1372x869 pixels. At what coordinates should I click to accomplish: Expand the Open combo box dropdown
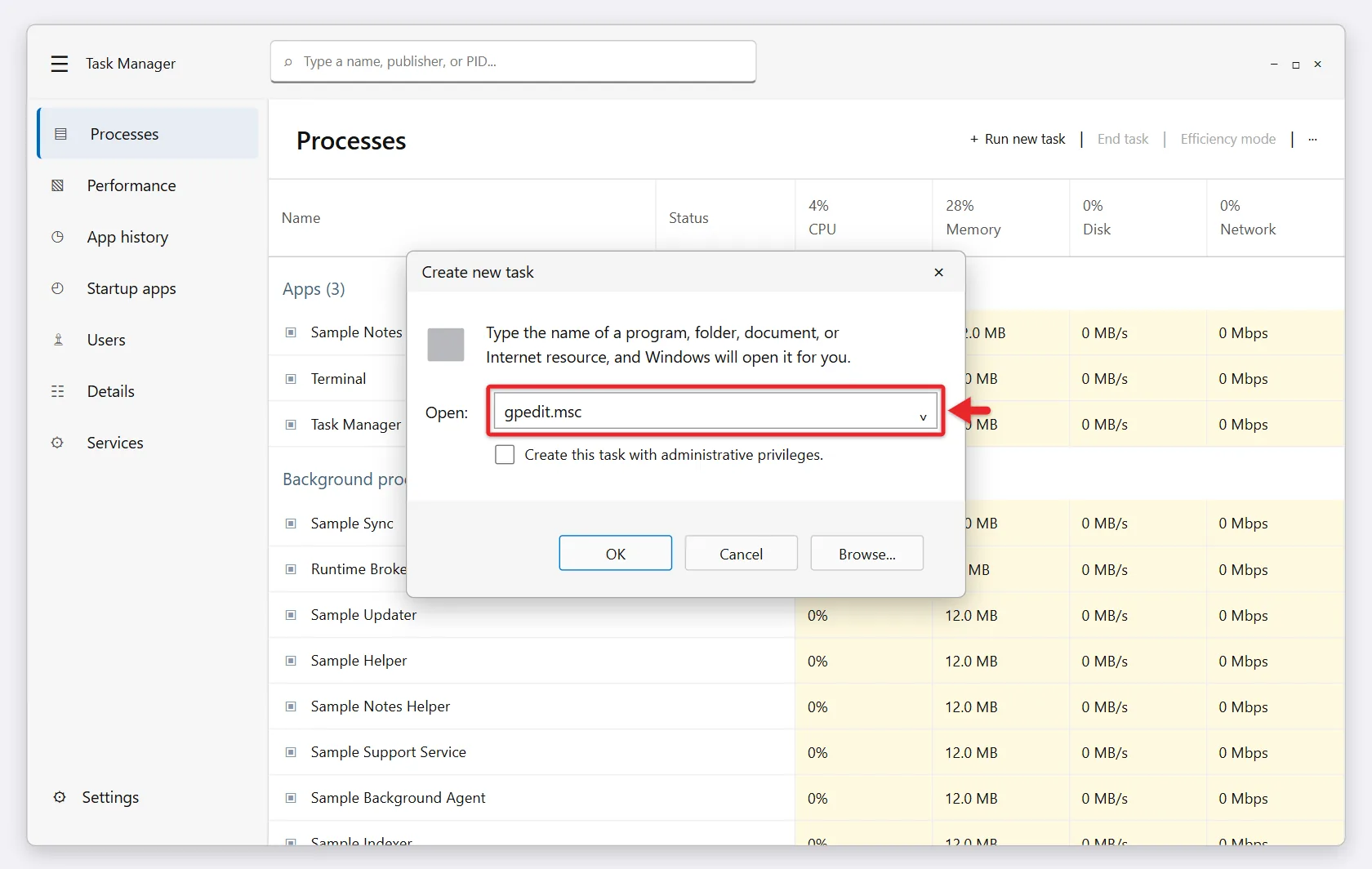pos(923,417)
